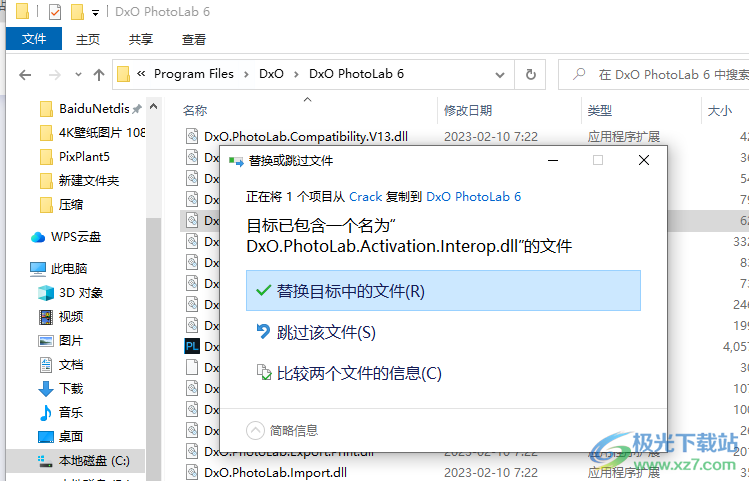Sort by 类型 column header
749x481 pixels.
coord(599,111)
